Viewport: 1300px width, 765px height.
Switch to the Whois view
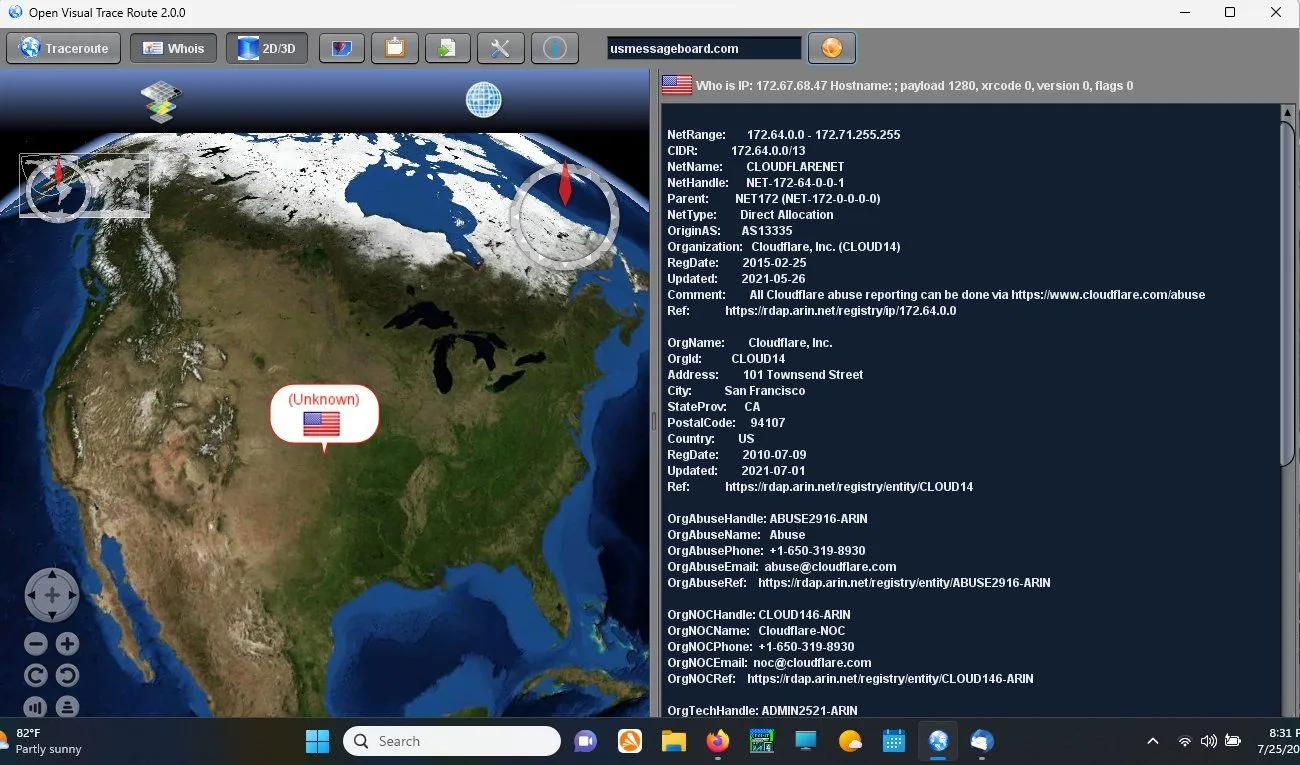[x=173, y=48]
